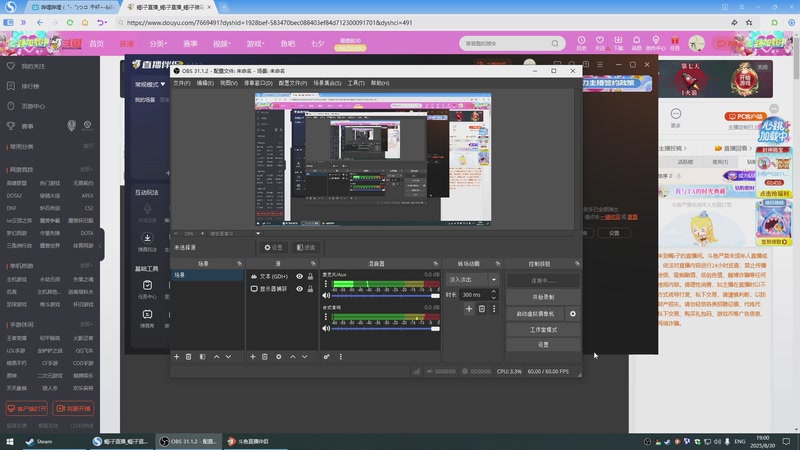Zoom out the OBS preview with minus

[176, 234]
